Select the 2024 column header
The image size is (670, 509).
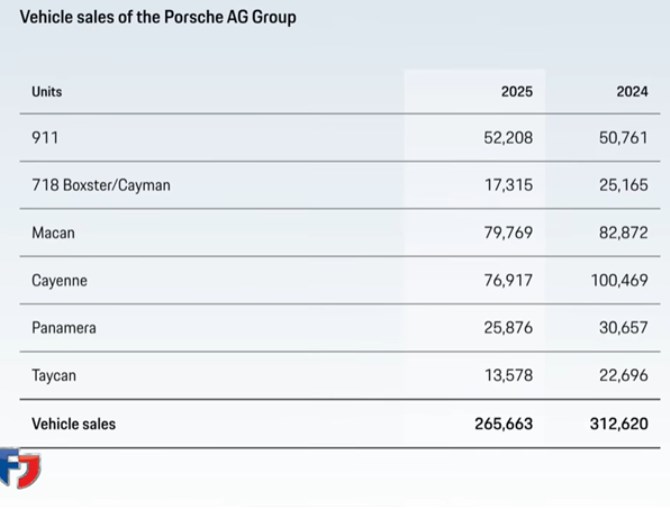(631, 91)
